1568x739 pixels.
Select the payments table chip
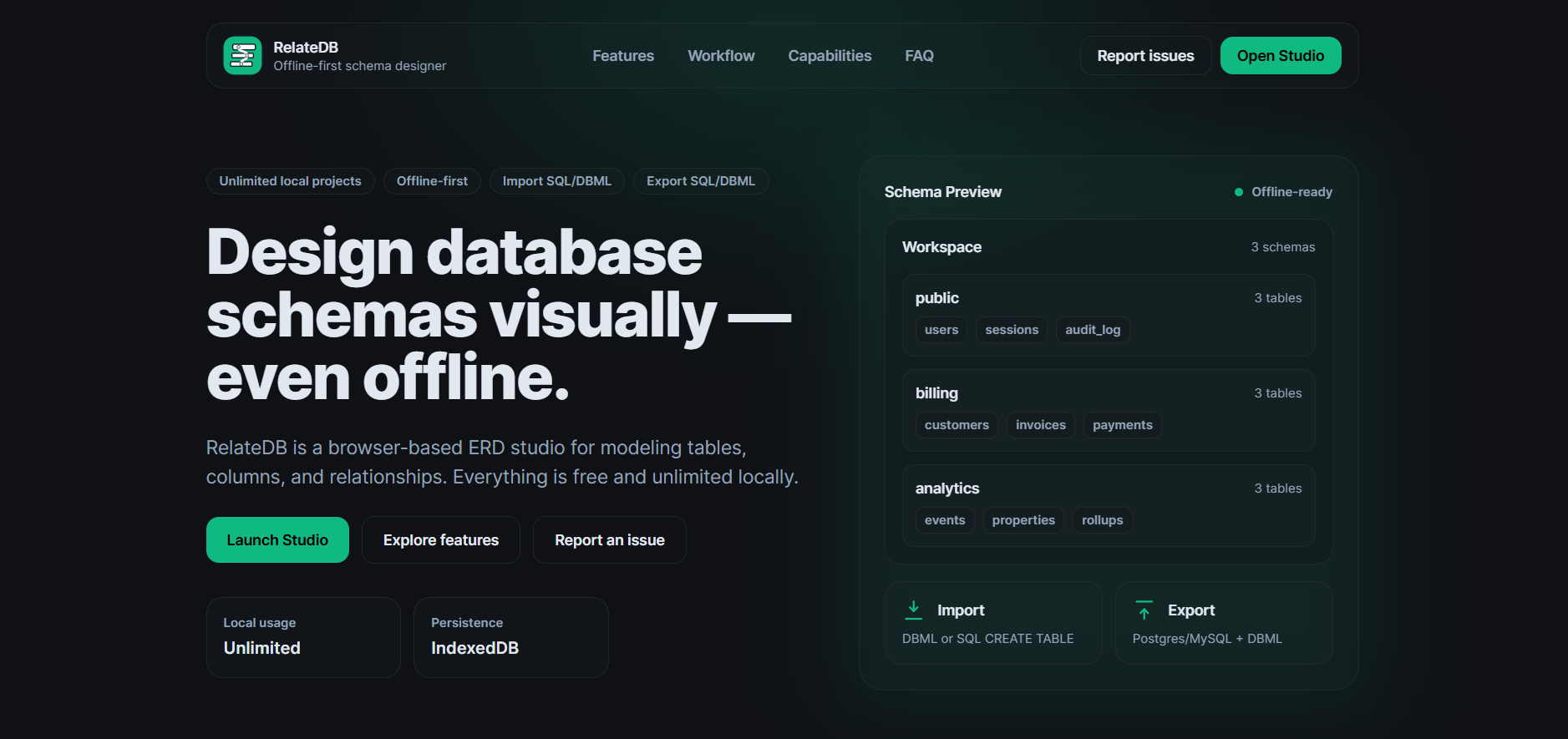(1123, 425)
